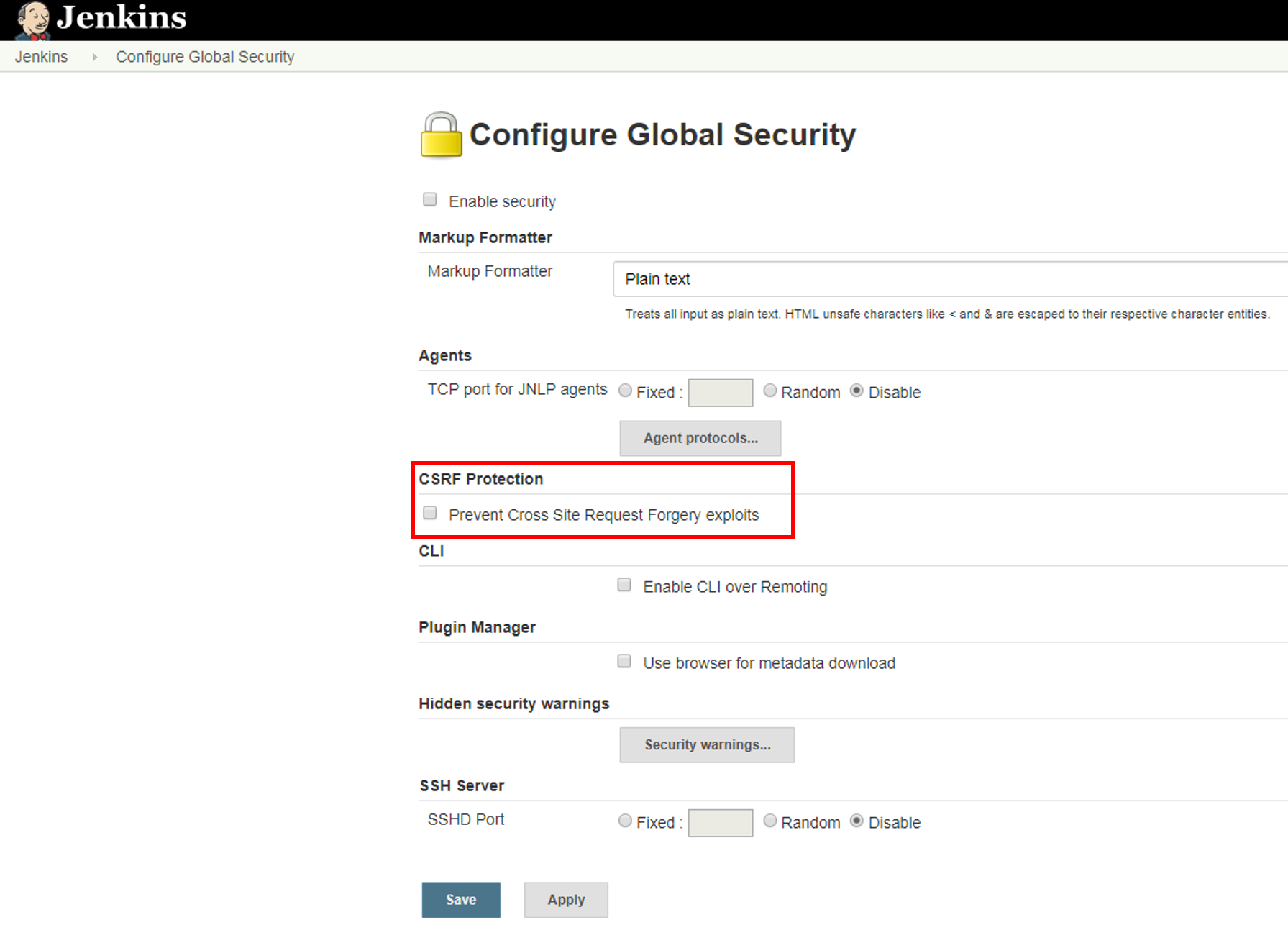Expand the breadcrumb arrow after Jenkins
Screen dimensions: 1288x930
point(94,57)
